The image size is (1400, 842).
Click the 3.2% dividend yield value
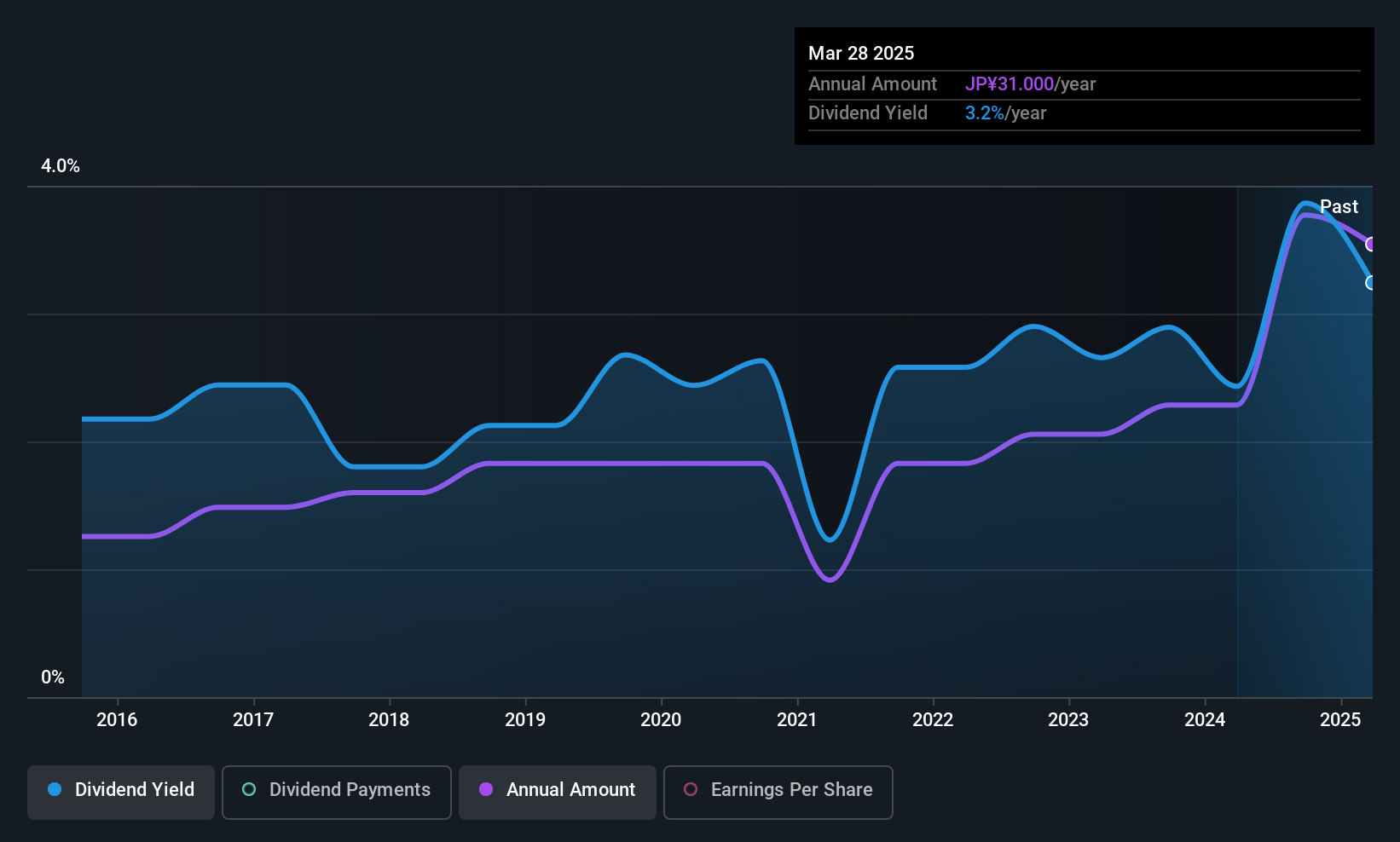point(985,113)
